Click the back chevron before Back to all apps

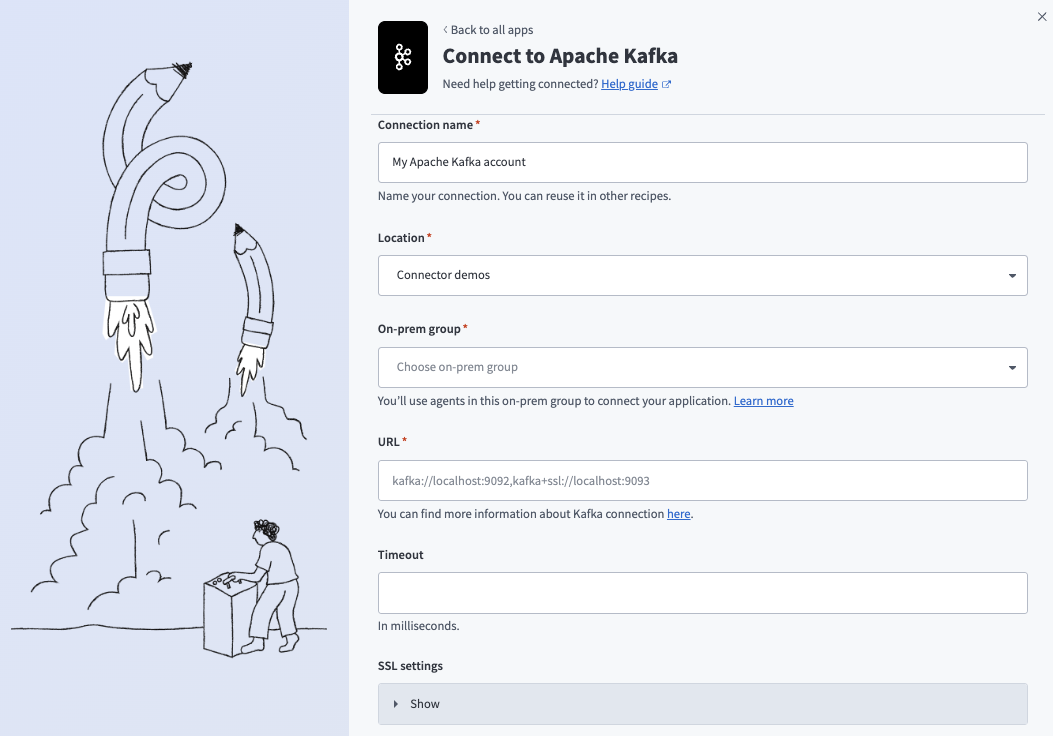pos(446,30)
